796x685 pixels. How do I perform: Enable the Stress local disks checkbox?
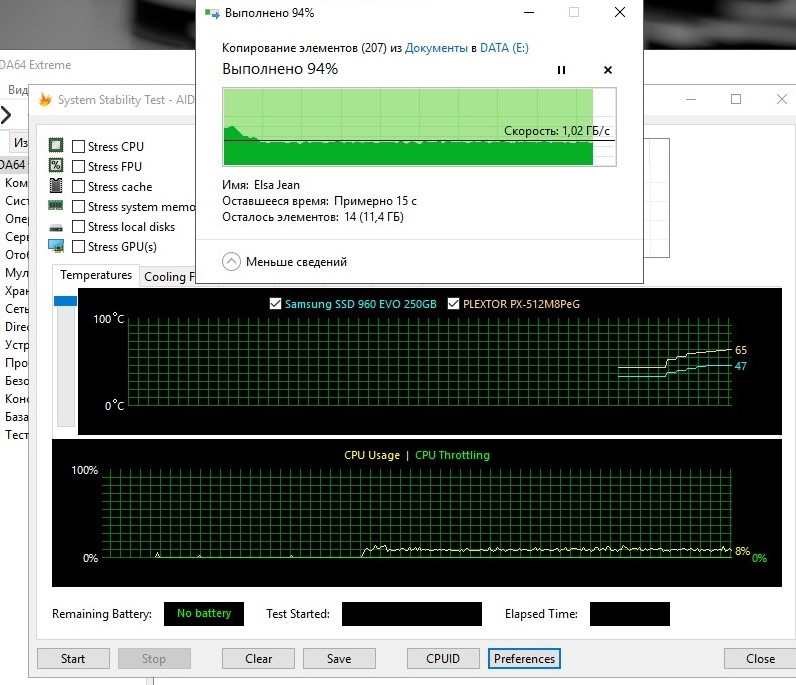(x=78, y=226)
